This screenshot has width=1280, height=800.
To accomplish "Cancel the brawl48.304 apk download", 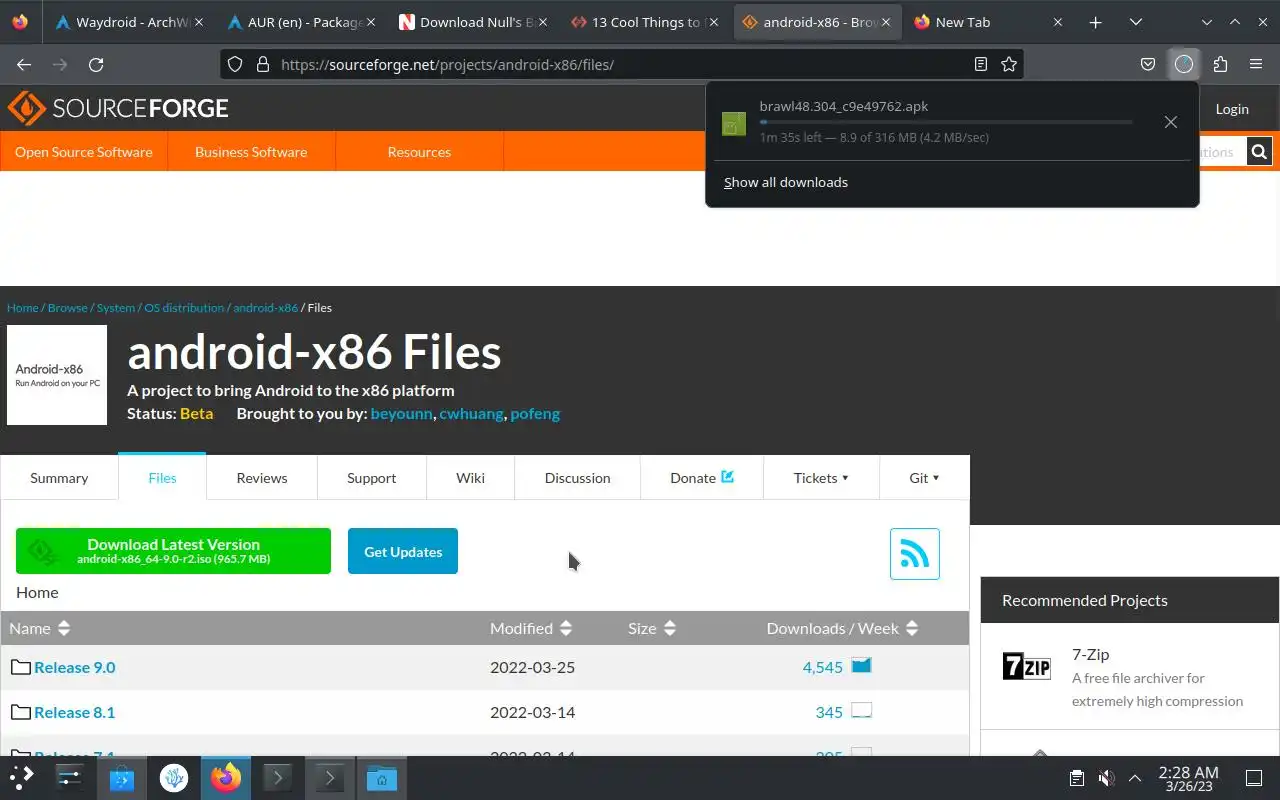I will tap(1170, 122).
